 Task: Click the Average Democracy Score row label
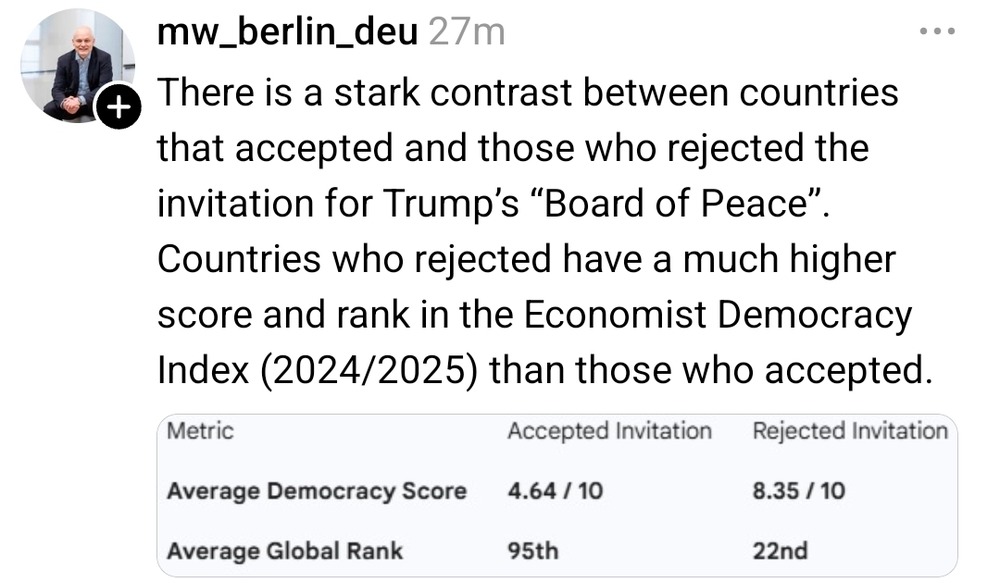click(316, 491)
